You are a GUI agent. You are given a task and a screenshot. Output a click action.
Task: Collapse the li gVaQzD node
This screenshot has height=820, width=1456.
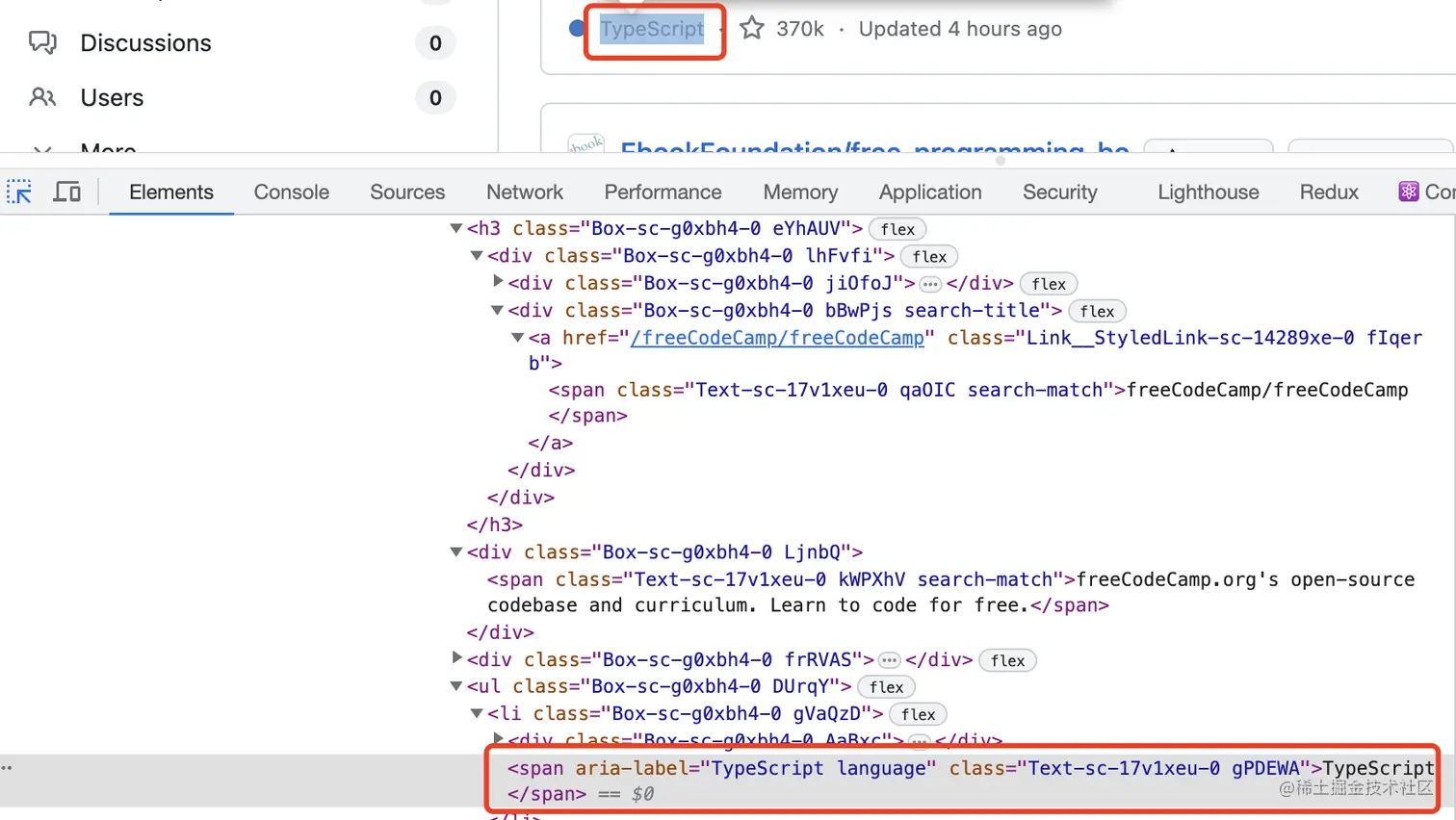[477, 713]
